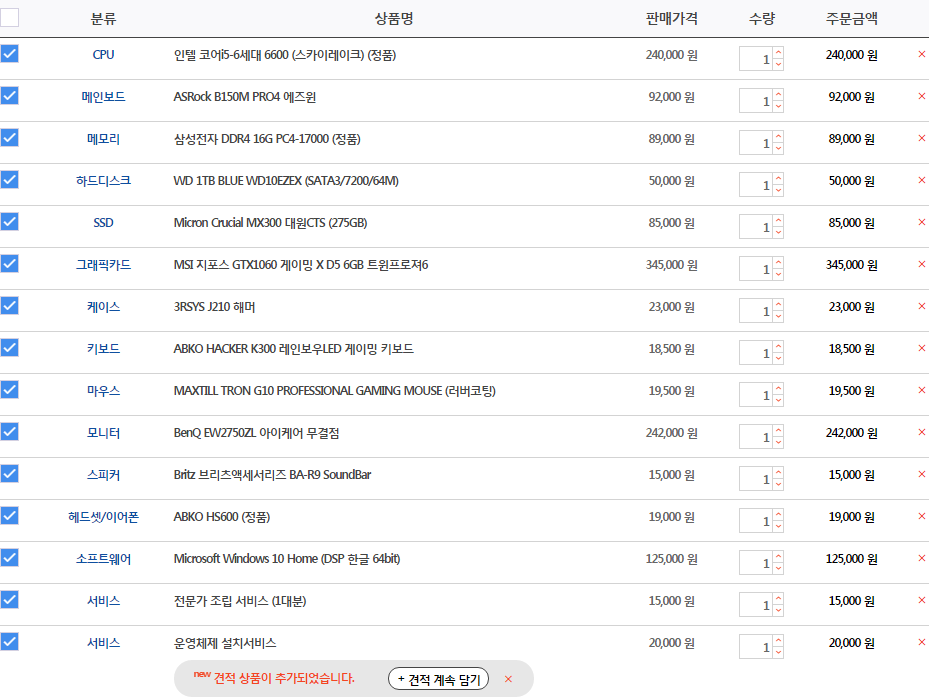Remove the 전문가 조립 서비스 row via red X
This screenshot has width=929, height=698.
point(921,600)
